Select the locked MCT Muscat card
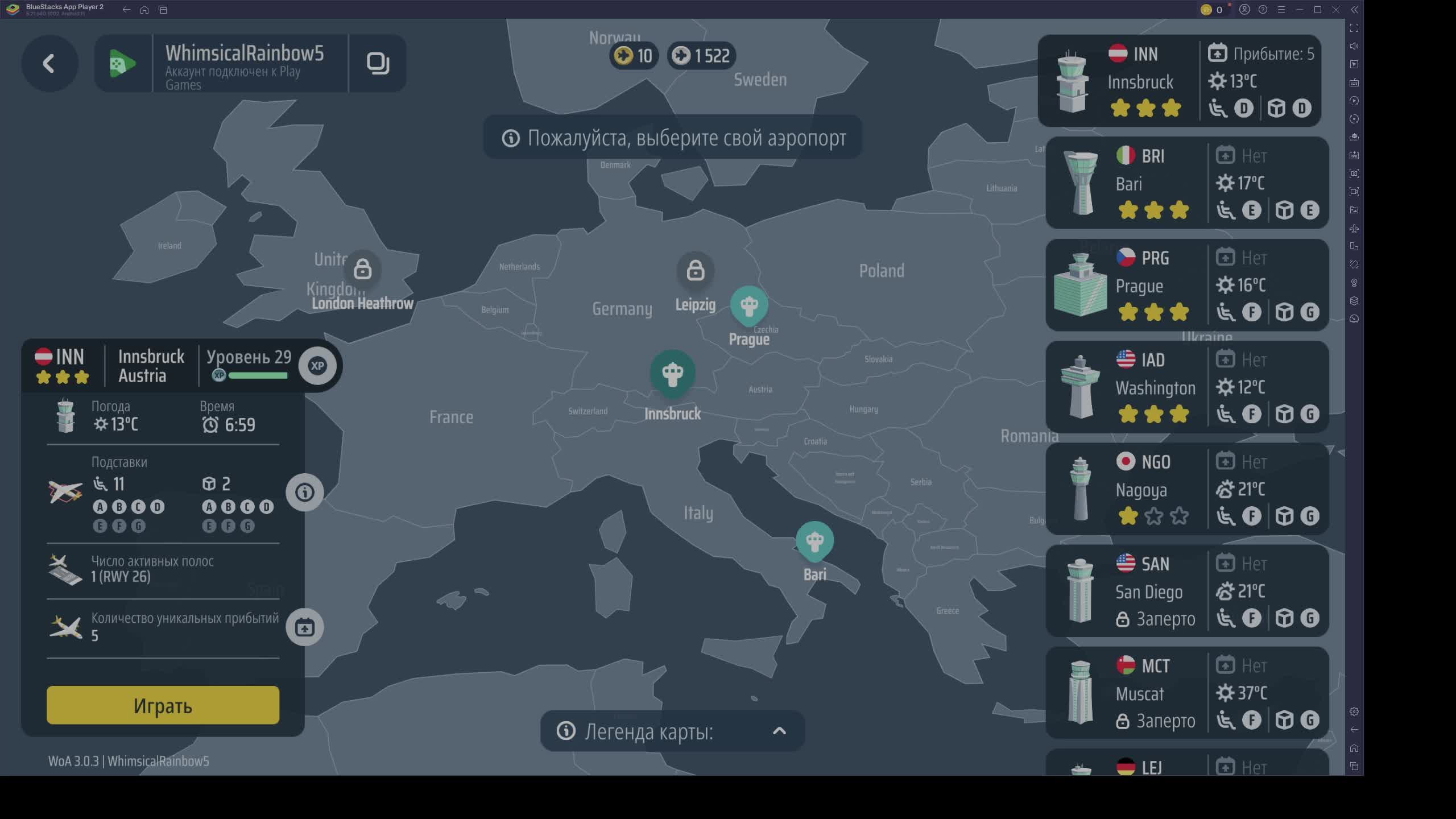The width and height of the screenshot is (1456, 819). click(1187, 693)
